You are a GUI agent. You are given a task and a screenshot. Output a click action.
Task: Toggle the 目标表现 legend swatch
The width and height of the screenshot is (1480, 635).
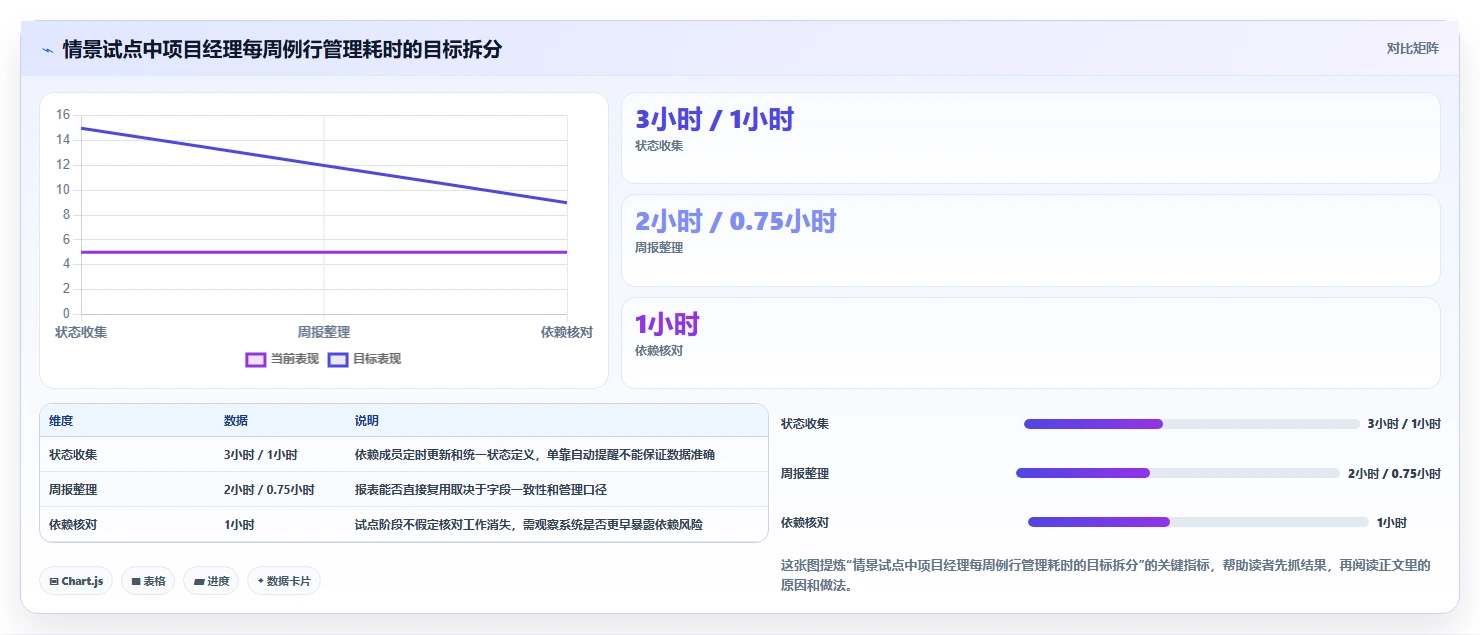[338, 359]
